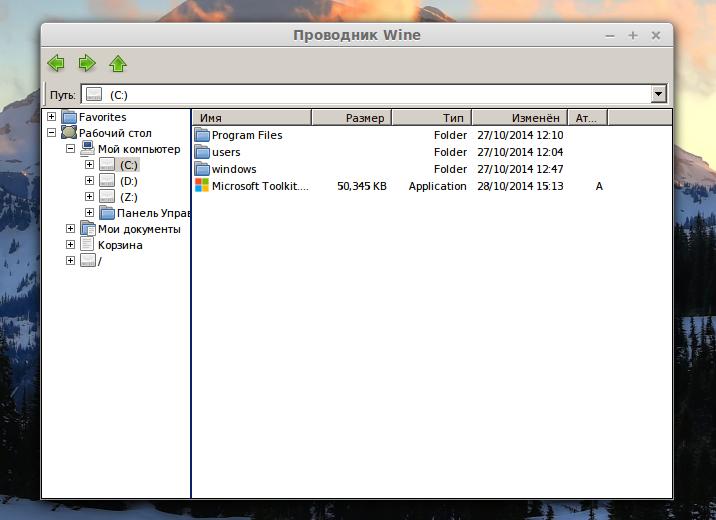Expand the Панель Управления node
The image size is (716, 520).
(x=90, y=212)
